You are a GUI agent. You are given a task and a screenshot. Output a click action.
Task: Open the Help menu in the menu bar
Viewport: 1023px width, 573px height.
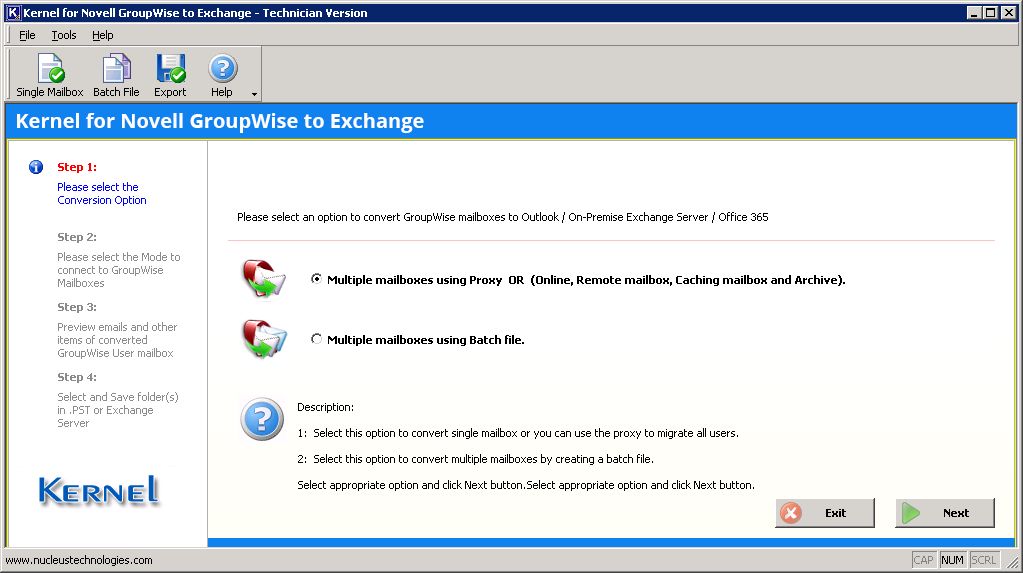click(102, 35)
